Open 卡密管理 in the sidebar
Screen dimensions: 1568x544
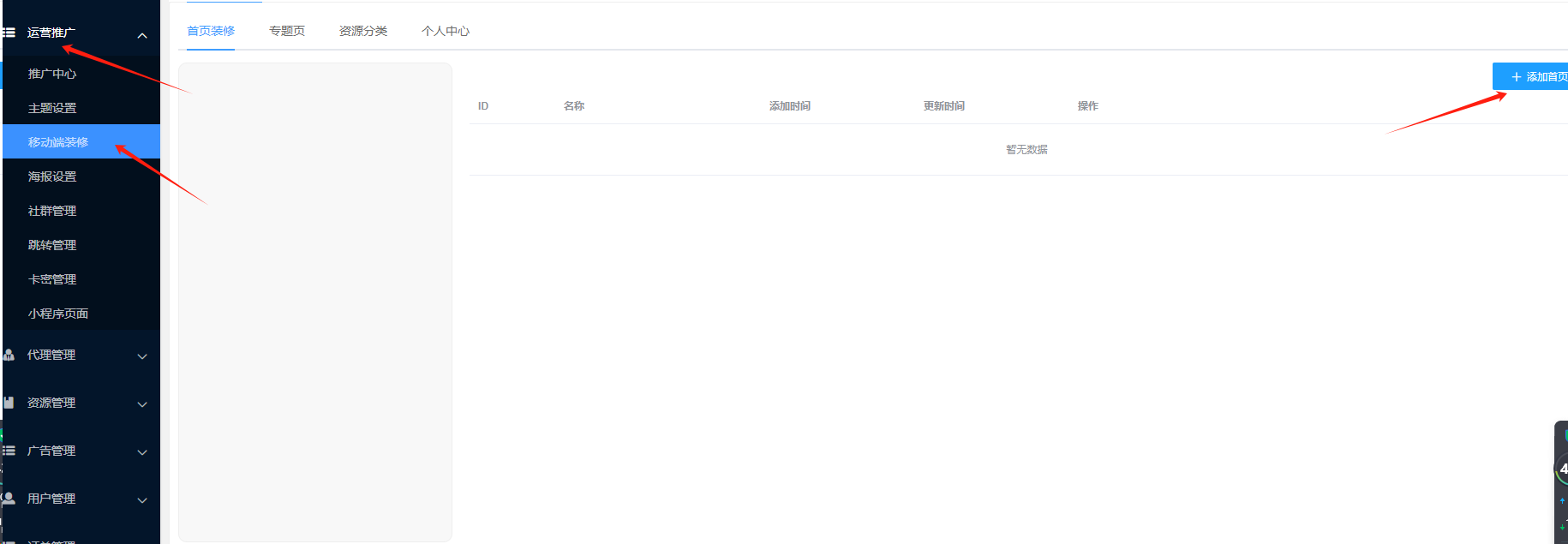coord(81,279)
